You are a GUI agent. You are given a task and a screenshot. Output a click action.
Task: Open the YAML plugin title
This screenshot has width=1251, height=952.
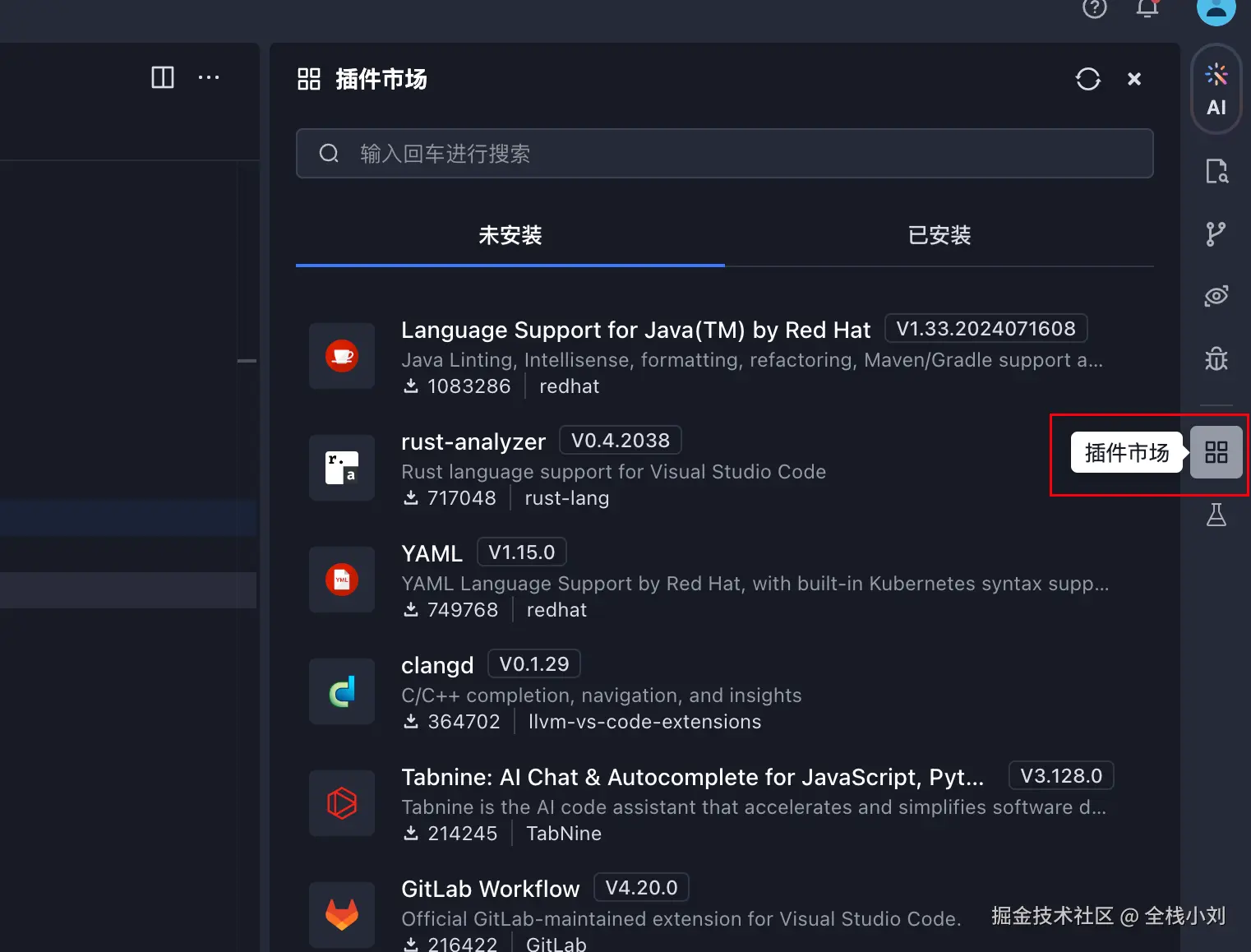(x=432, y=554)
